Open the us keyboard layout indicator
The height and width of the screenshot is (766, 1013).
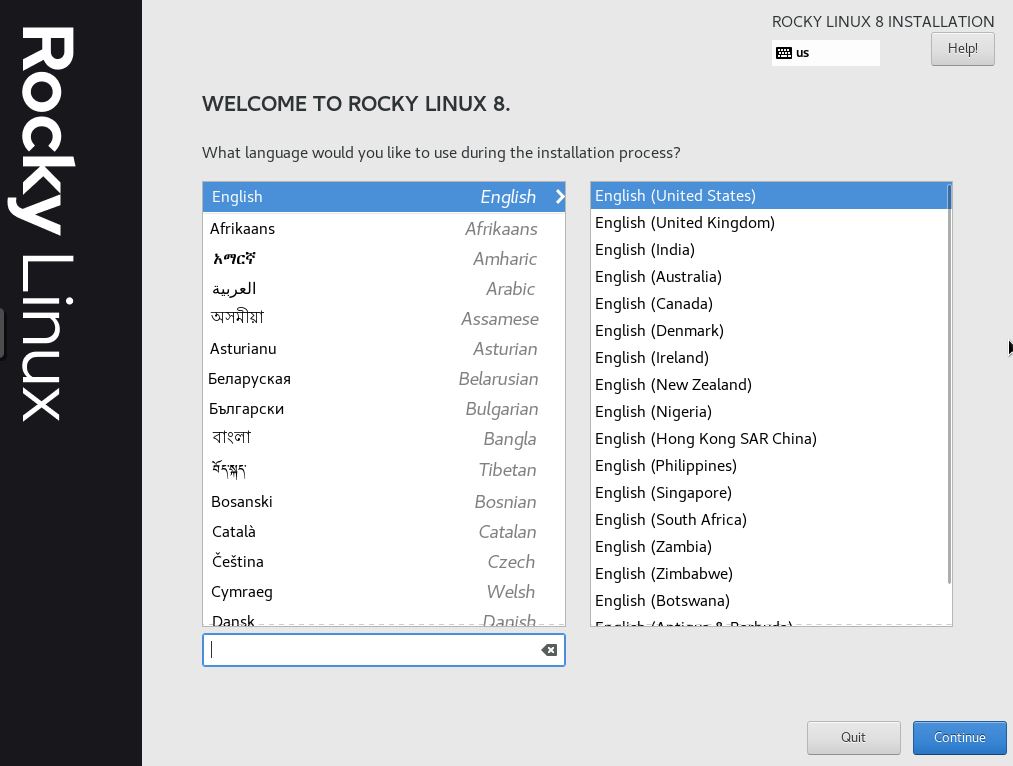coord(825,53)
